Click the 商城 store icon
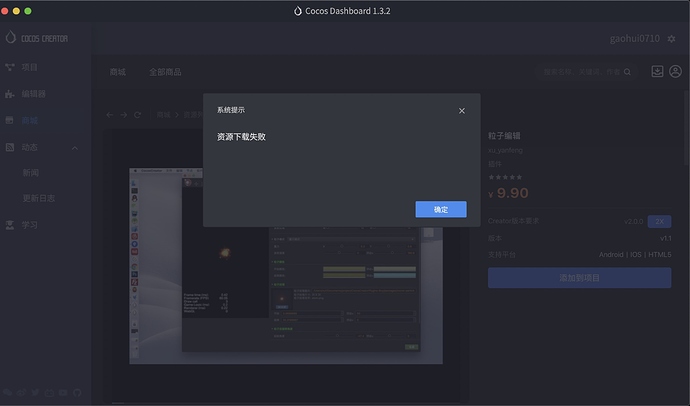Image resolution: width=690 pixels, height=406 pixels. [x=10, y=121]
